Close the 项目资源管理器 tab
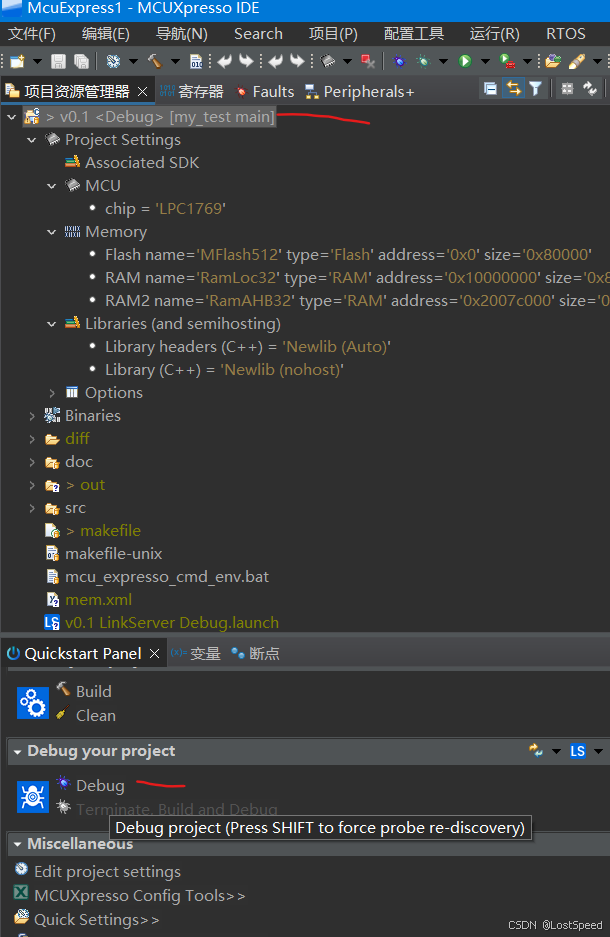Screen dimensions: 610x937 142,91
